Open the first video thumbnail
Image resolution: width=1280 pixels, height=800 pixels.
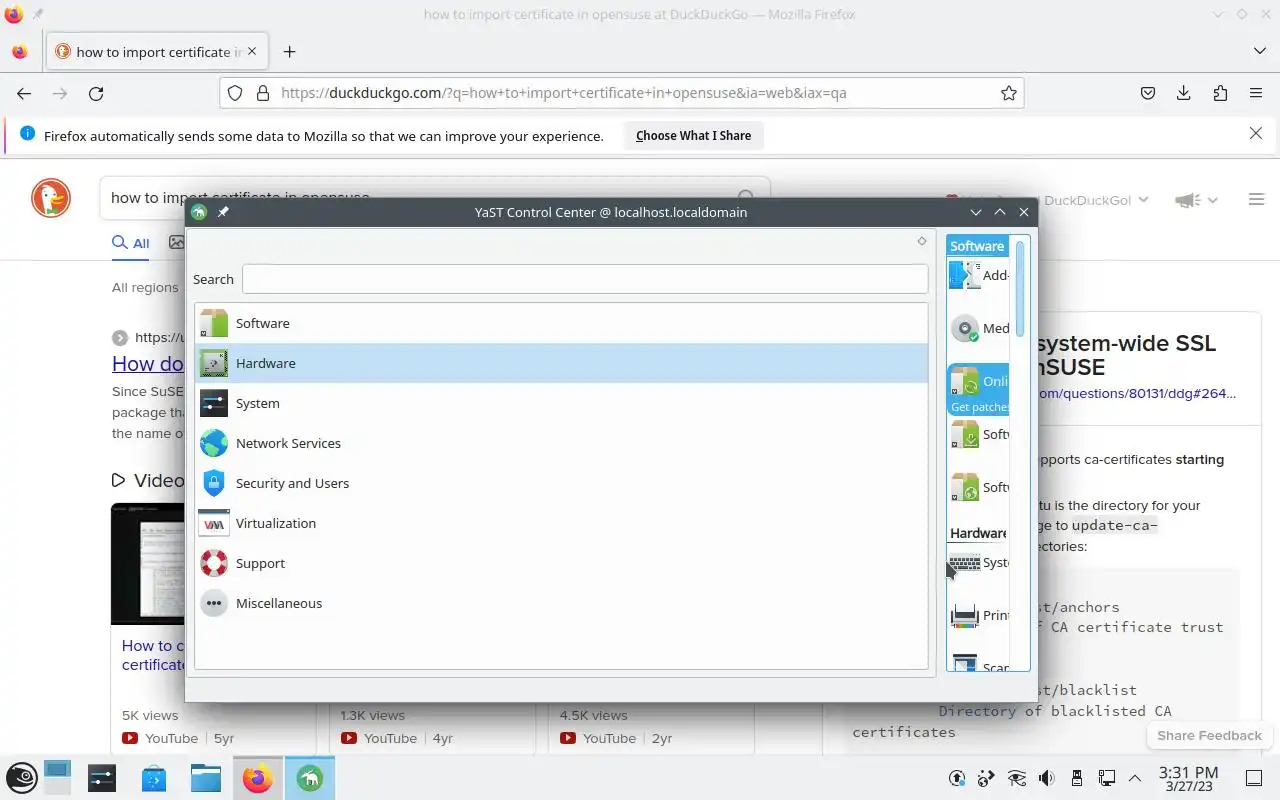point(148,563)
